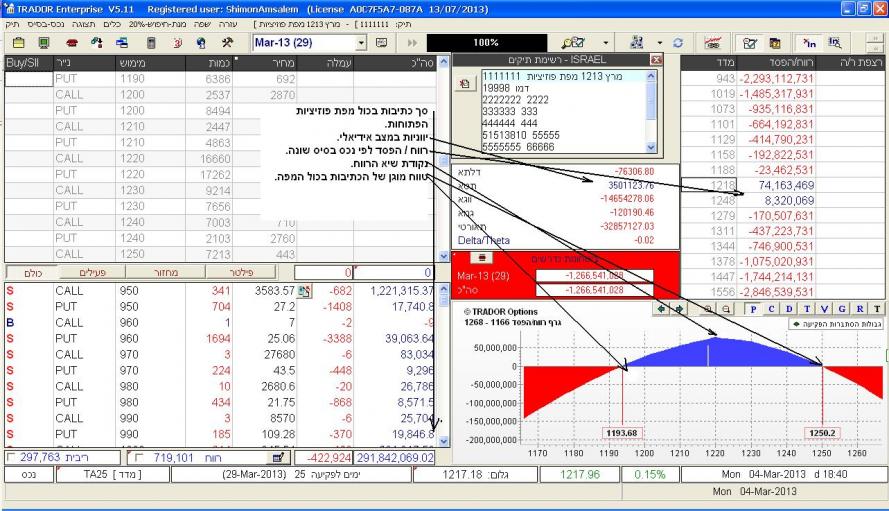The width and height of the screenshot is (889, 511).
Task: Click upper options table scroll down arrow
Action: click(x=443, y=256)
